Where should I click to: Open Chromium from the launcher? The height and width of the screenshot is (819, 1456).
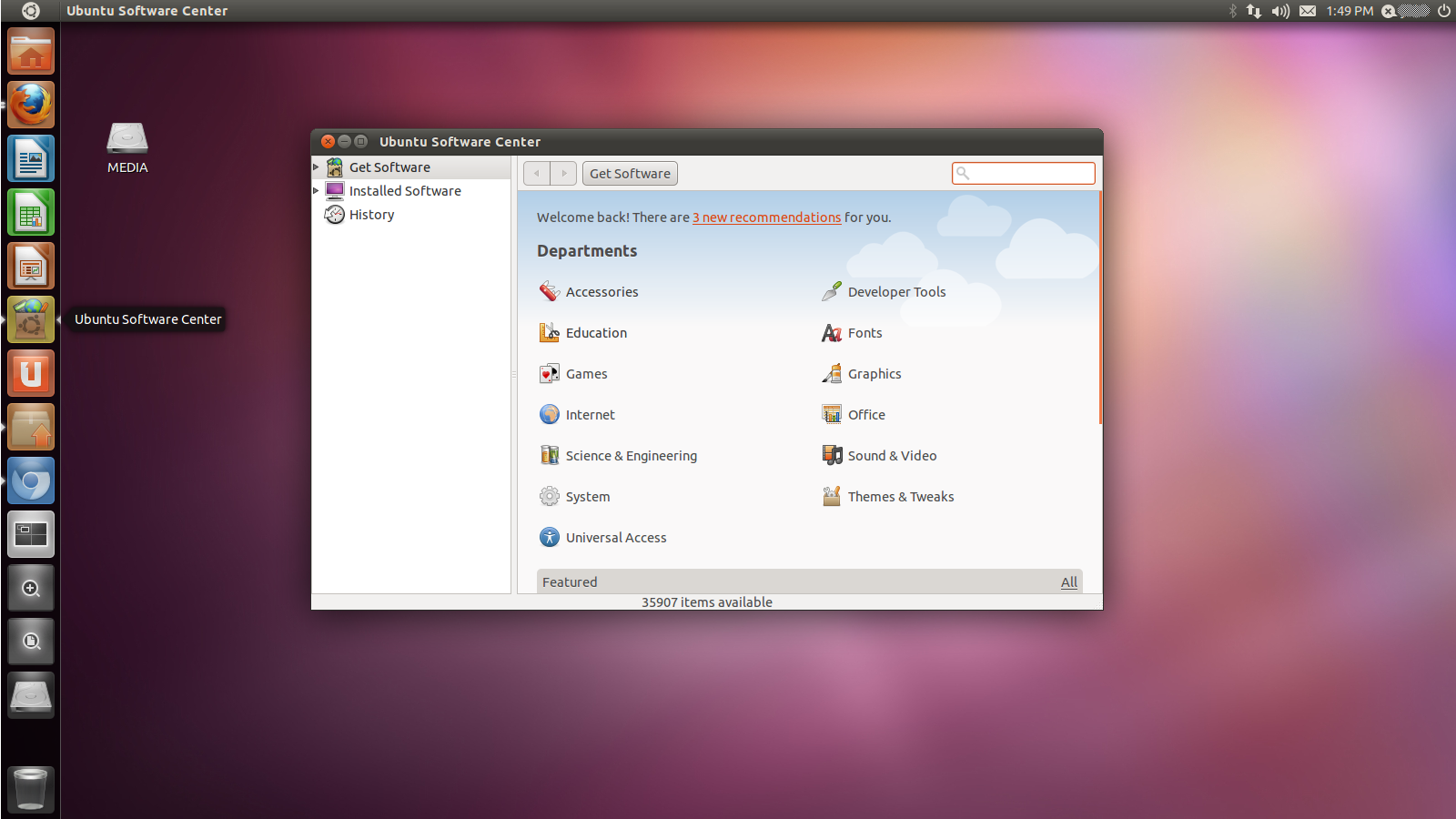point(31,480)
